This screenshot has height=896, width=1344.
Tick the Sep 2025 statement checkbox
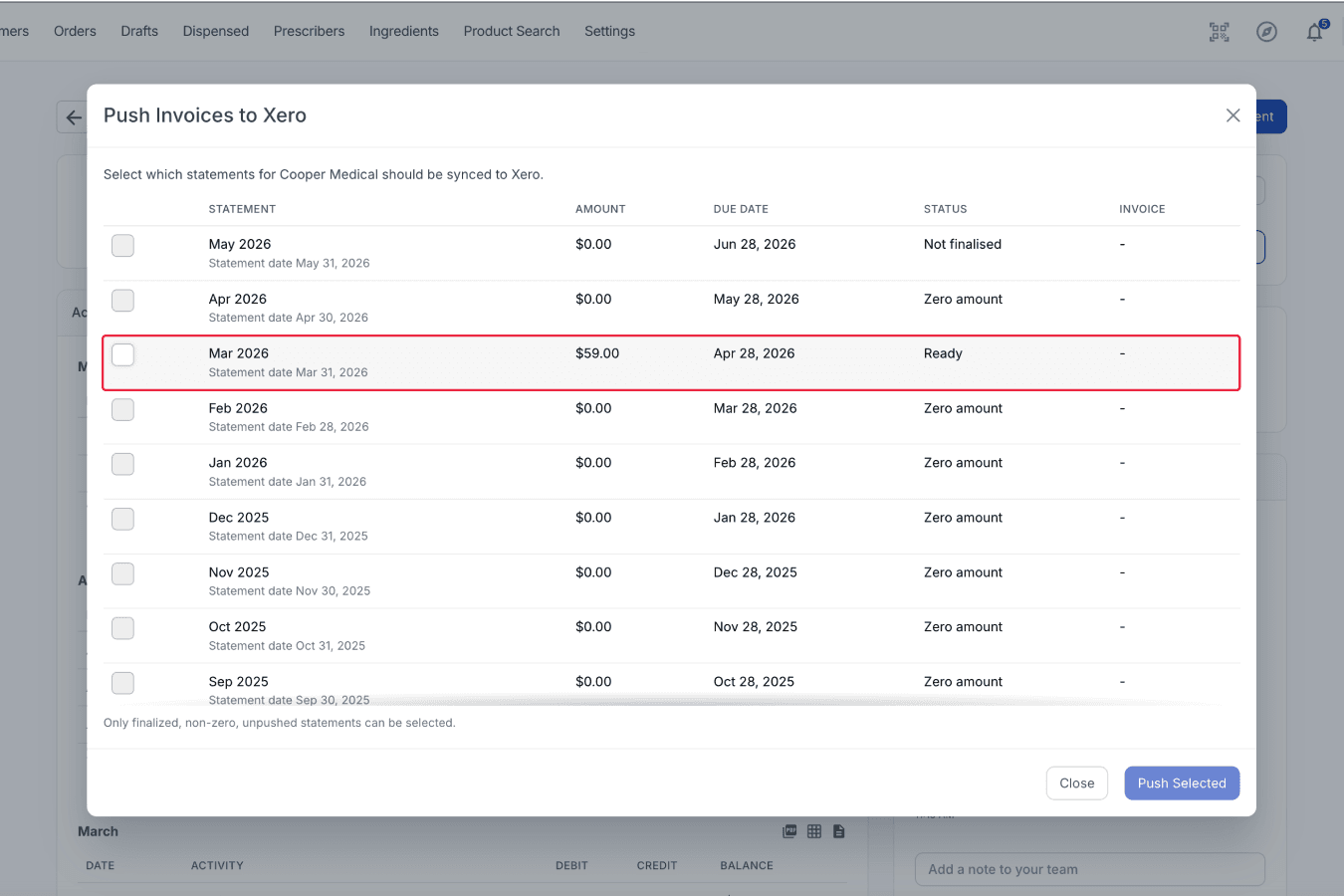click(x=122, y=683)
